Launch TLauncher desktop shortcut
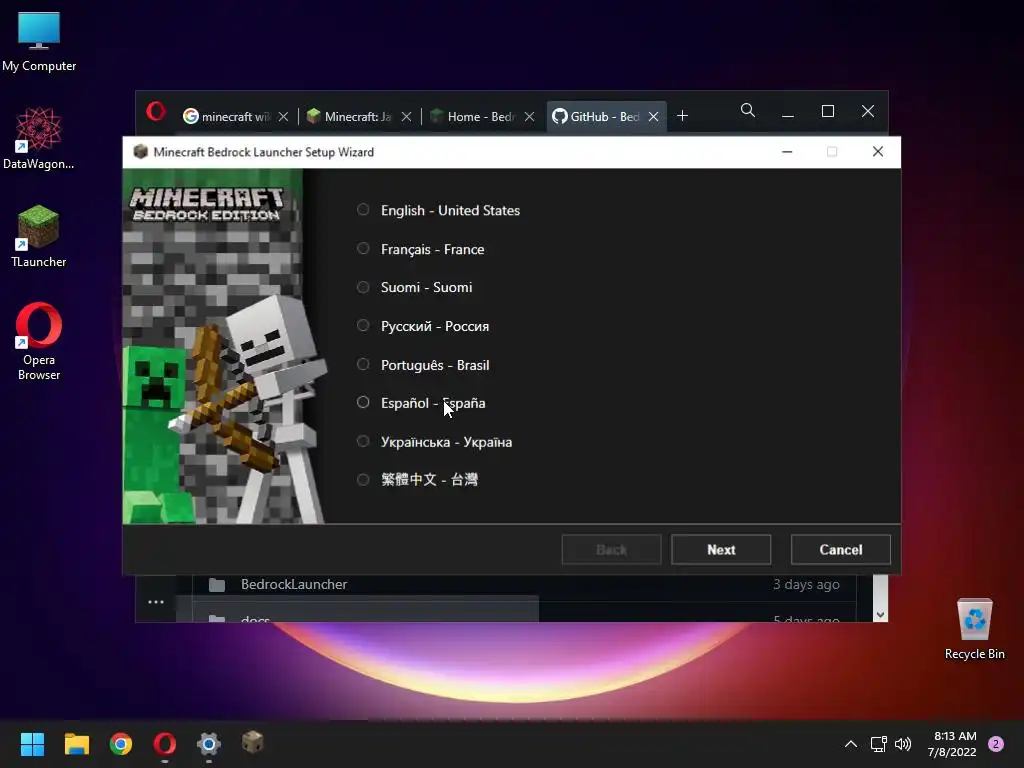The width and height of the screenshot is (1024, 768). [39, 236]
